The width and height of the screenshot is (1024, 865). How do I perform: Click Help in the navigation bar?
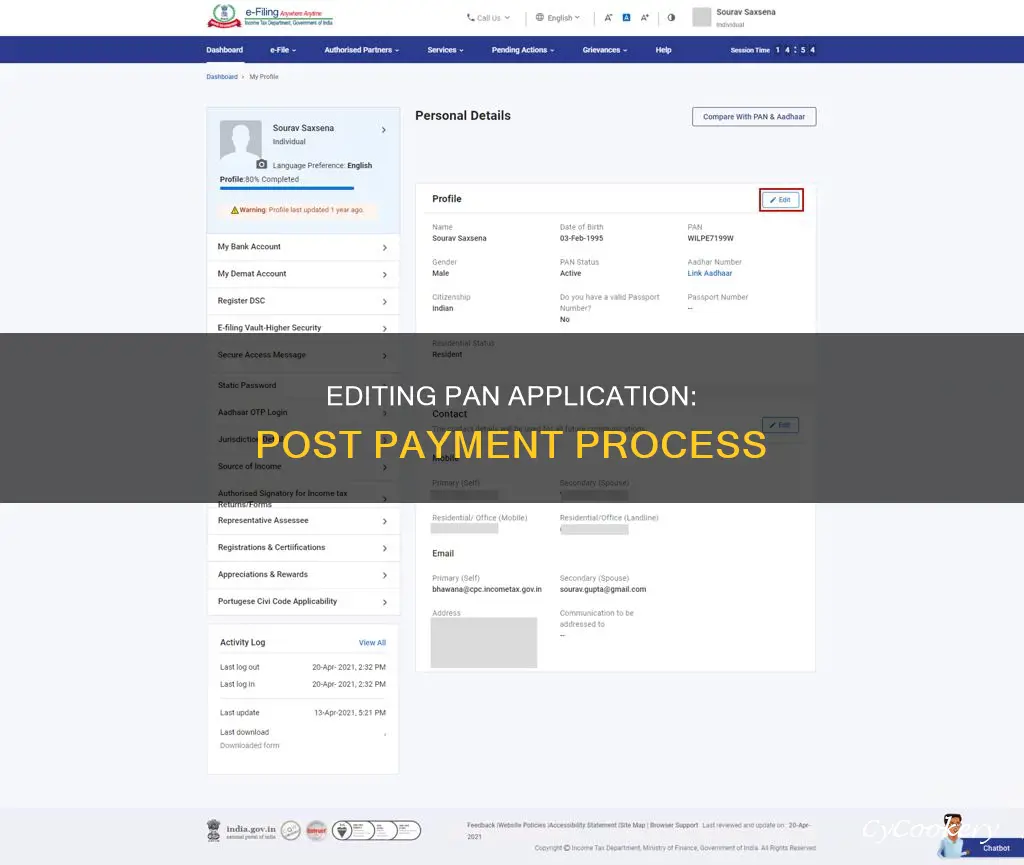click(664, 50)
